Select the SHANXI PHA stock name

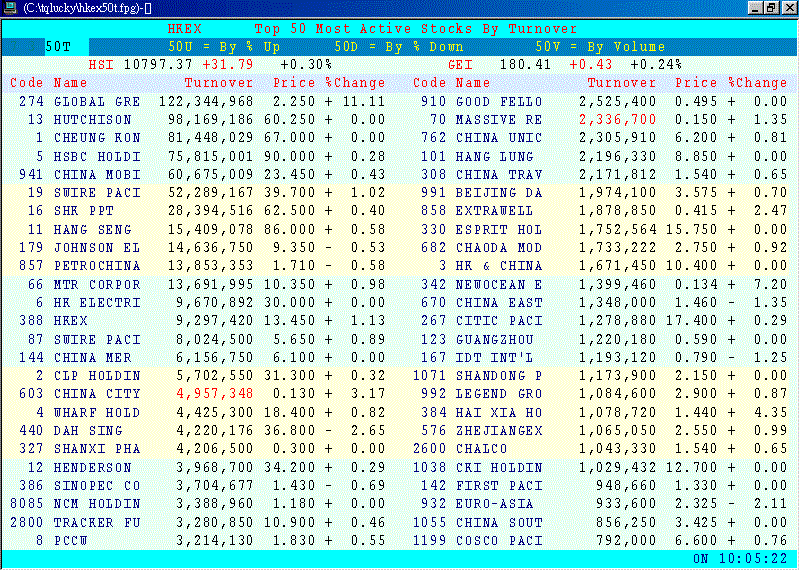point(97,449)
